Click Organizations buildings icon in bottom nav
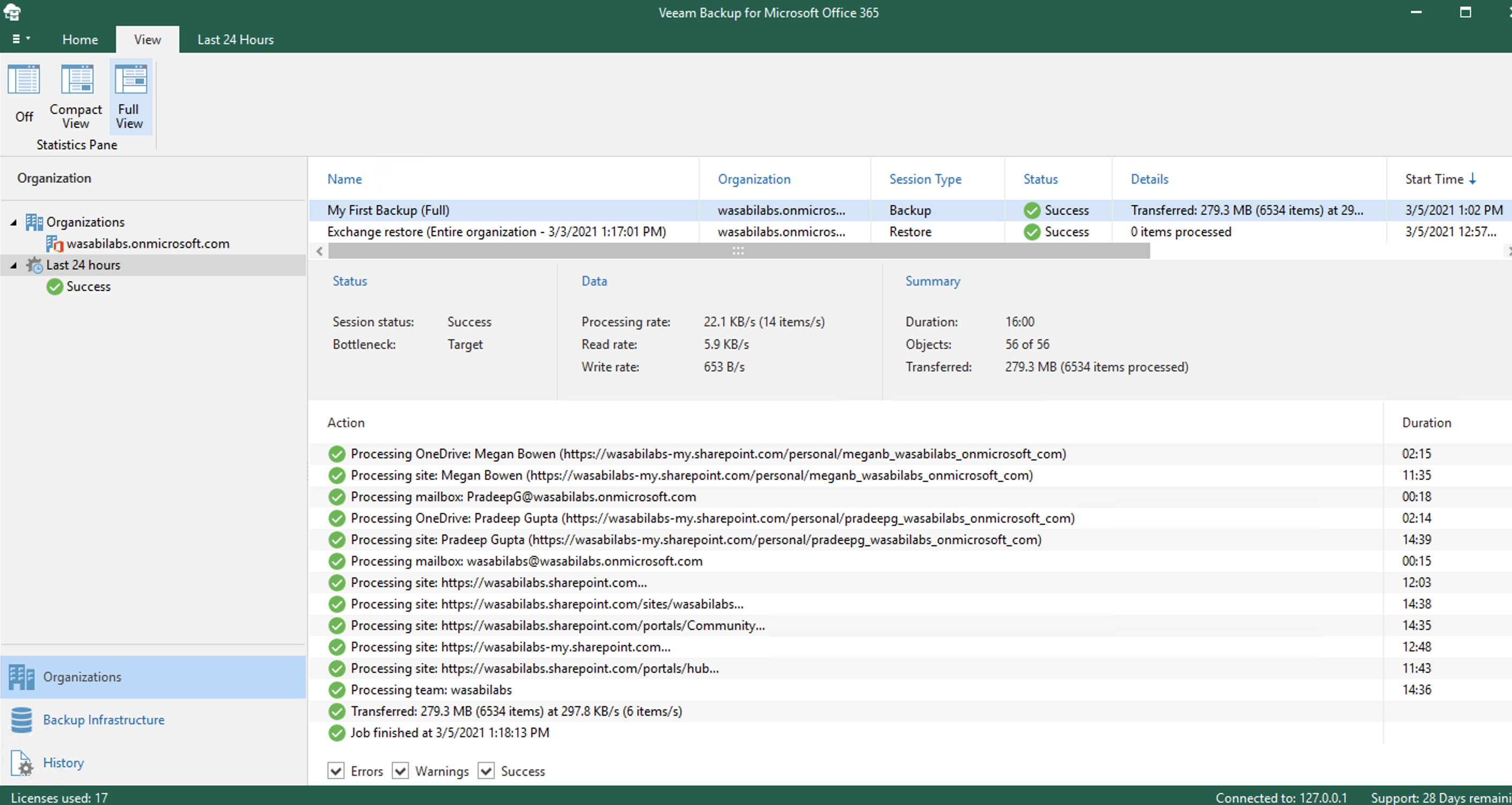Viewport: 1512px width, 805px height. coord(21,677)
